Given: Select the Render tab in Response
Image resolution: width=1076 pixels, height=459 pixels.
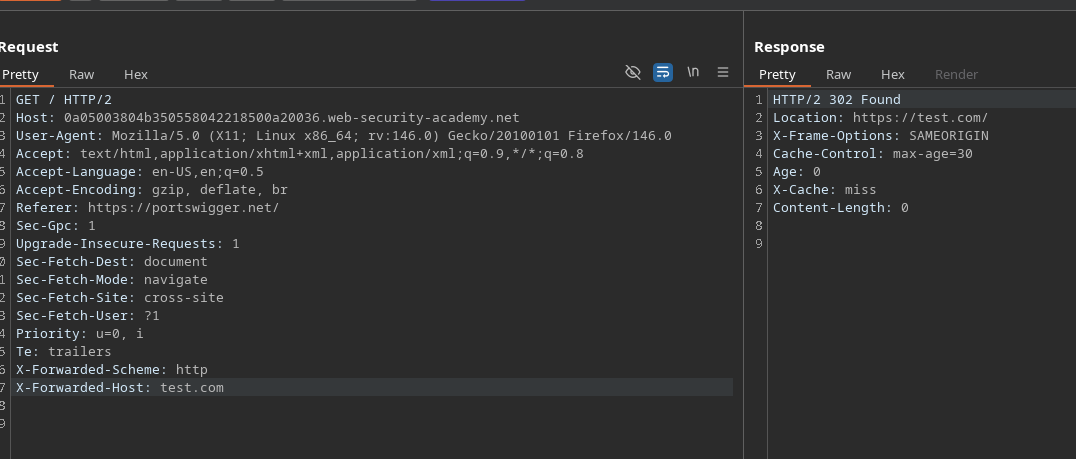Looking at the screenshot, I should point(956,74).
